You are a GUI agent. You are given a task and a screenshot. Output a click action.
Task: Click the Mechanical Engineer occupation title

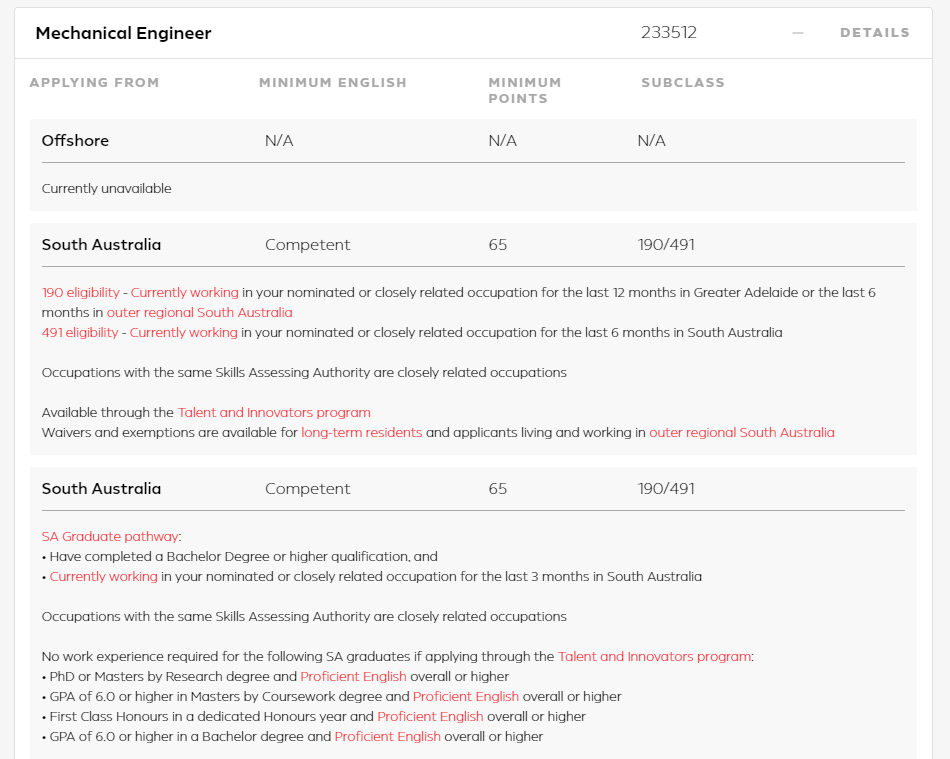click(123, 33)
